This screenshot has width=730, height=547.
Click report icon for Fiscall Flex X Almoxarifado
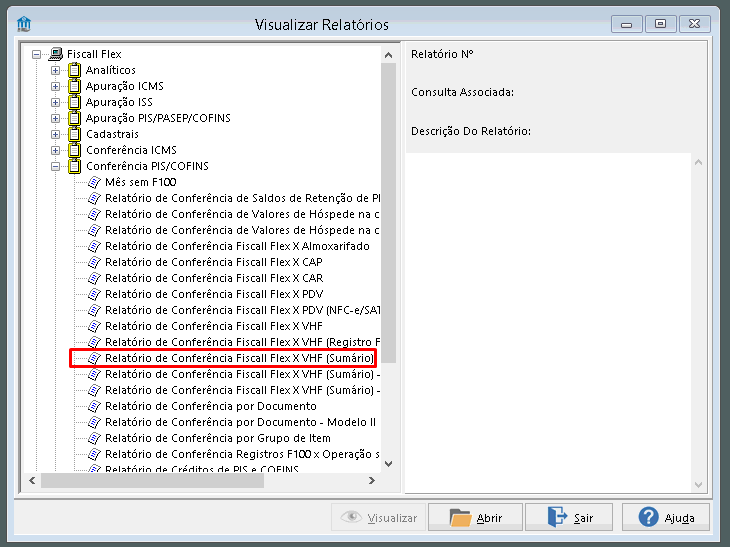pyautogui.click(x=94, y=246)
